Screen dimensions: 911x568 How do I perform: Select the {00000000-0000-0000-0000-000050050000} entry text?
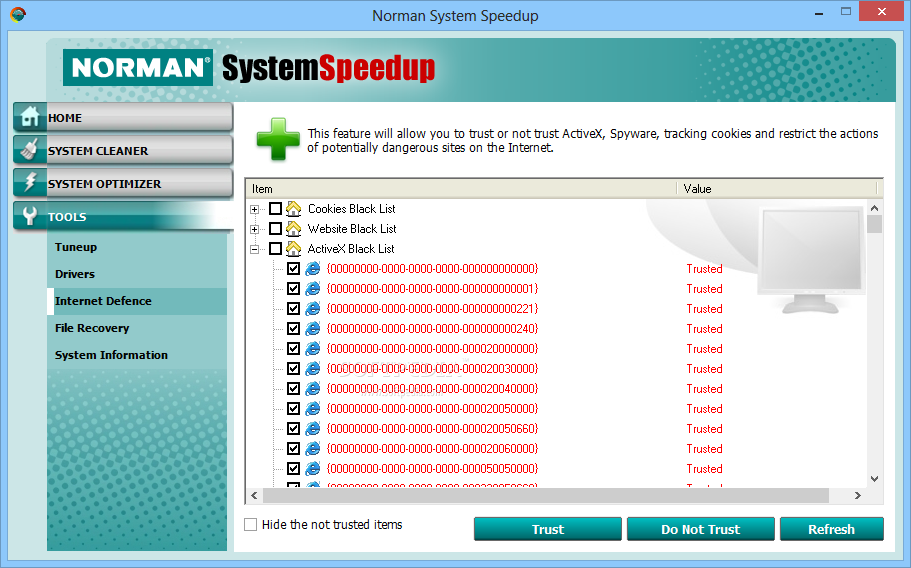click(432, 468)
